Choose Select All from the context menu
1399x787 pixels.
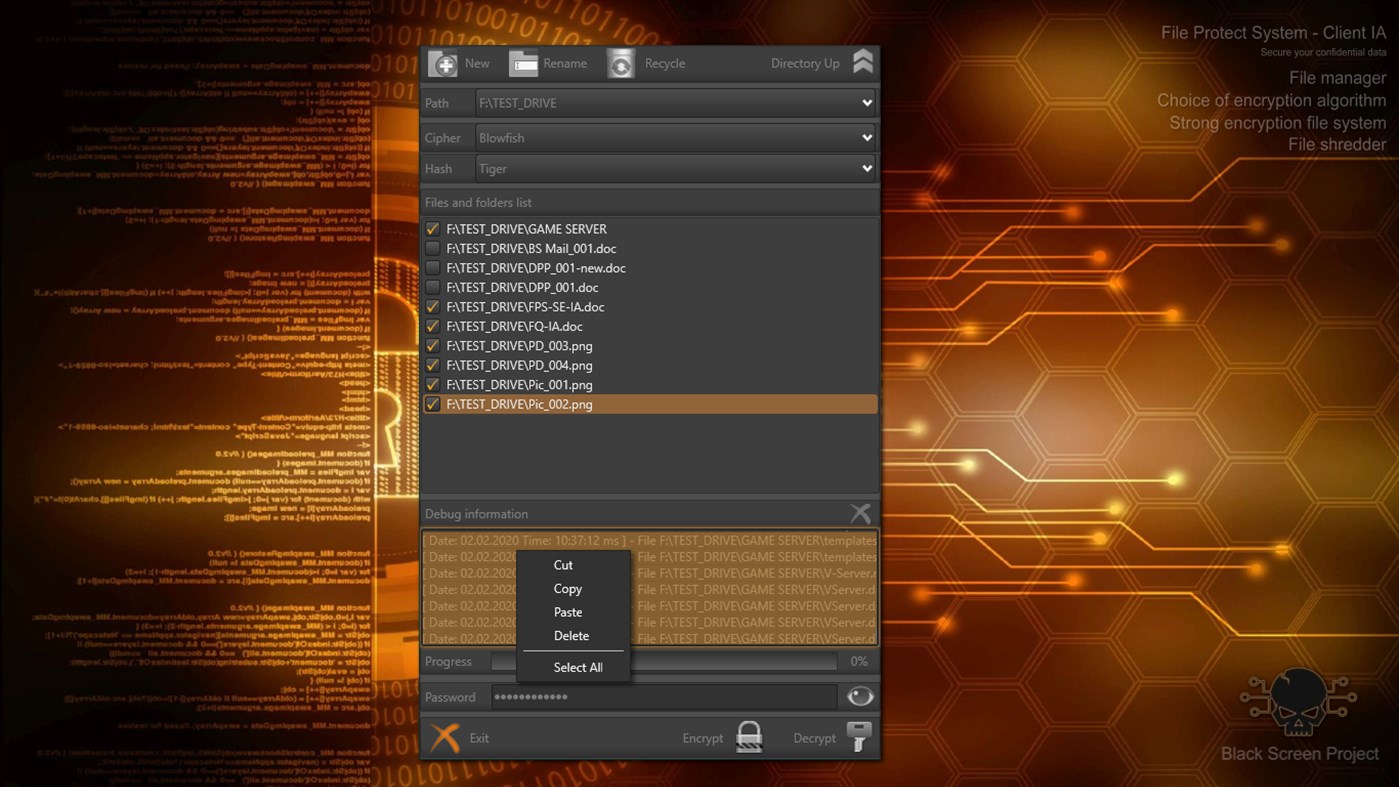577,667
